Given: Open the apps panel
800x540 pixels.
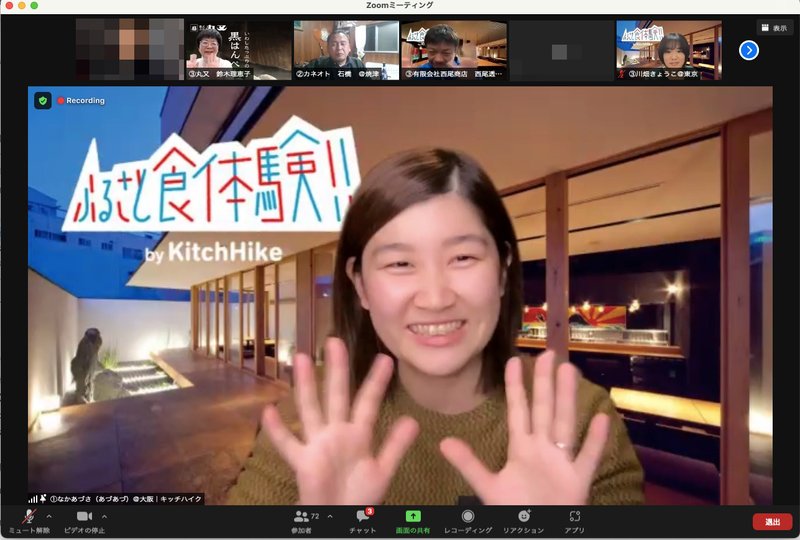Looking at the screenshot, I should coord(574,521).
